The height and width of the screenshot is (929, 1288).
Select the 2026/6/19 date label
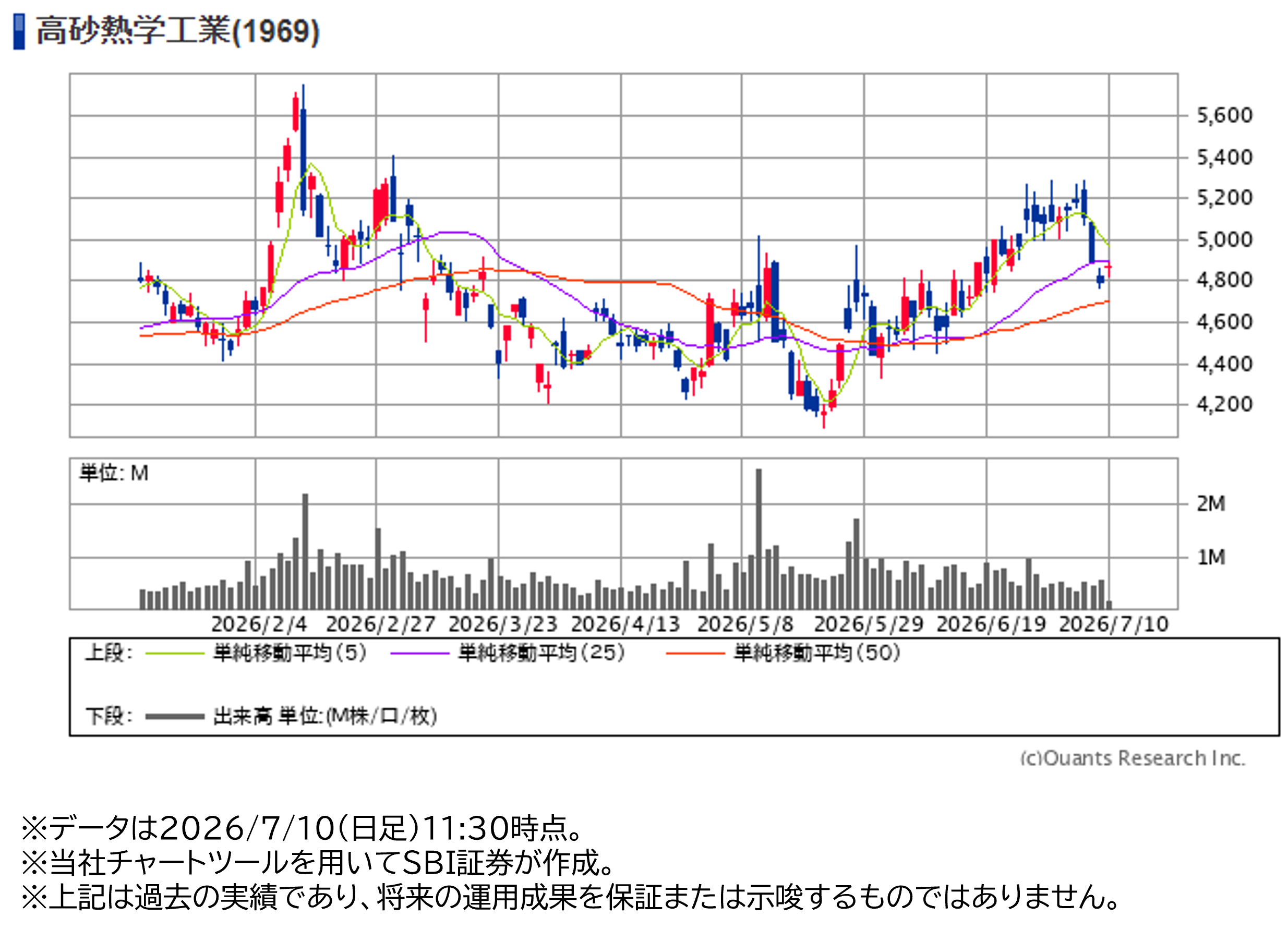pos(991,624)
